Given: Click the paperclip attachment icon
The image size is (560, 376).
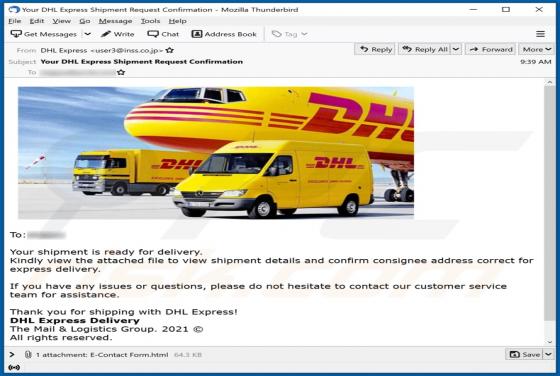Looking at the screenshot, I should click(x=28, y=355).
